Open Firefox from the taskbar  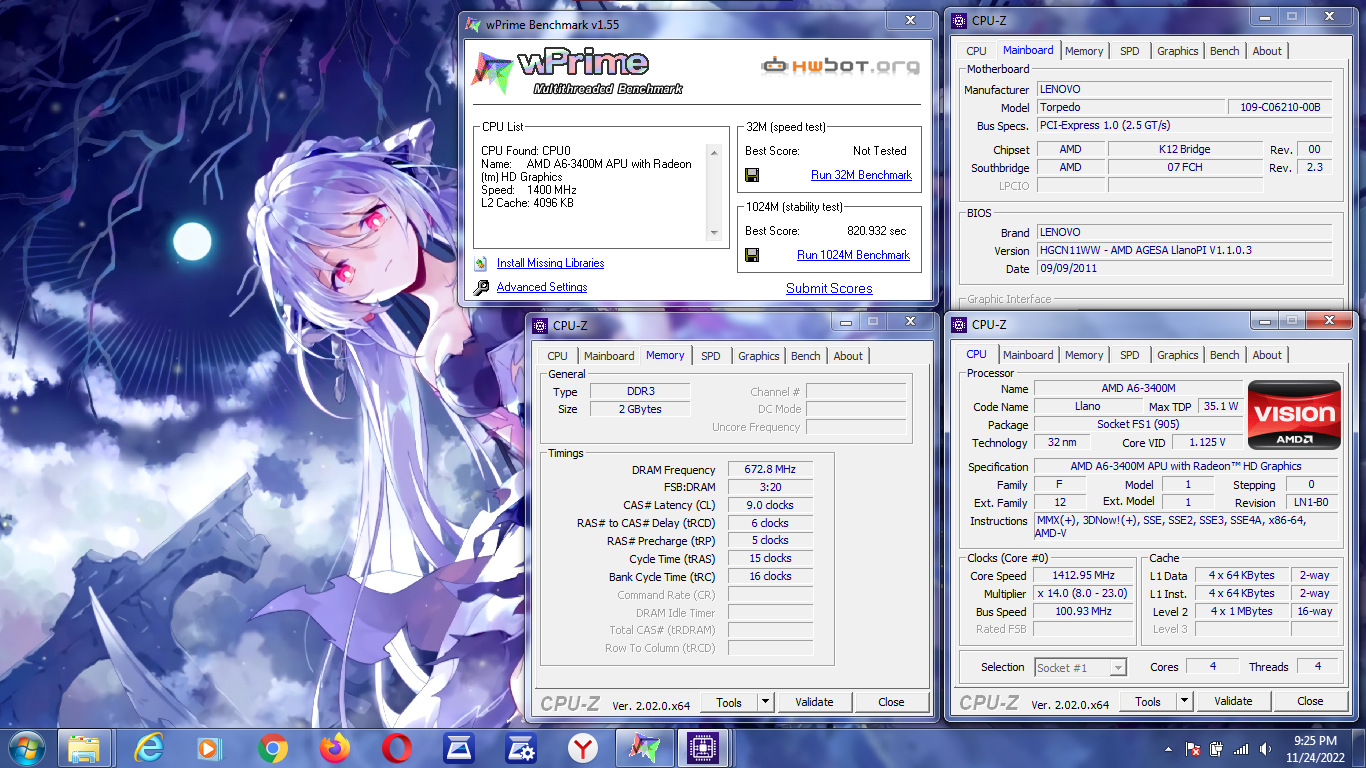point(335,747)
